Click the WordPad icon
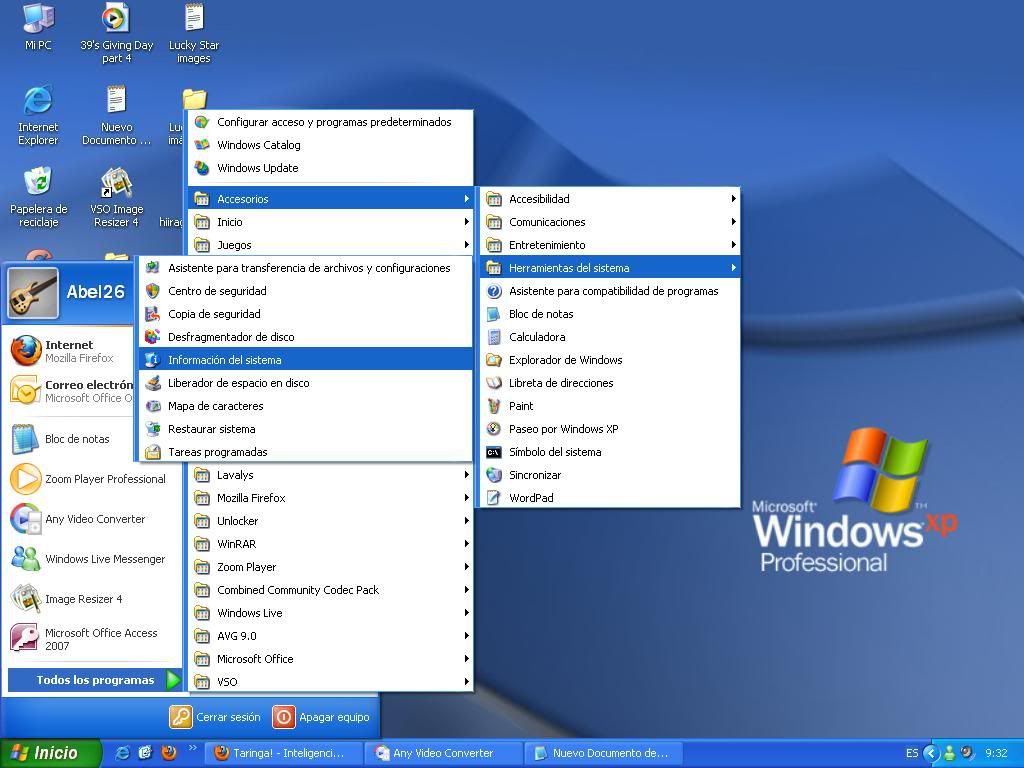 click(x=494, y=498)
